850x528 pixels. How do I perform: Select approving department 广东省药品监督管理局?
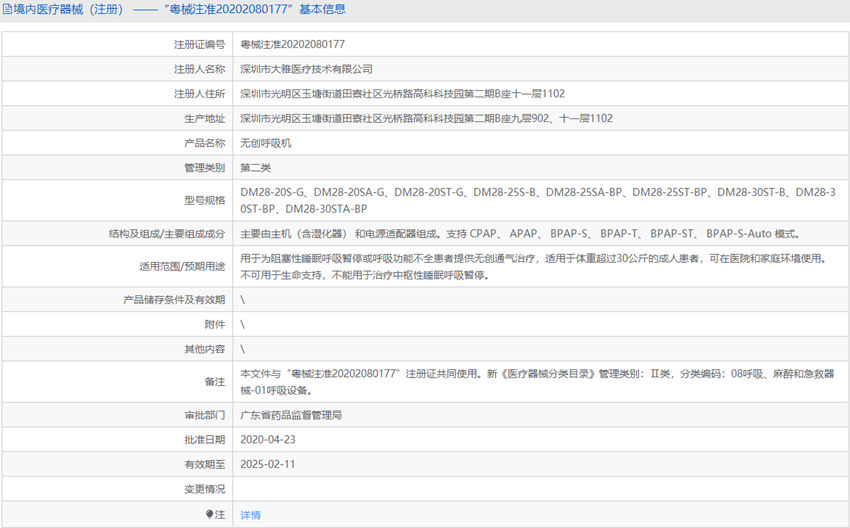(x=291, y=415)
